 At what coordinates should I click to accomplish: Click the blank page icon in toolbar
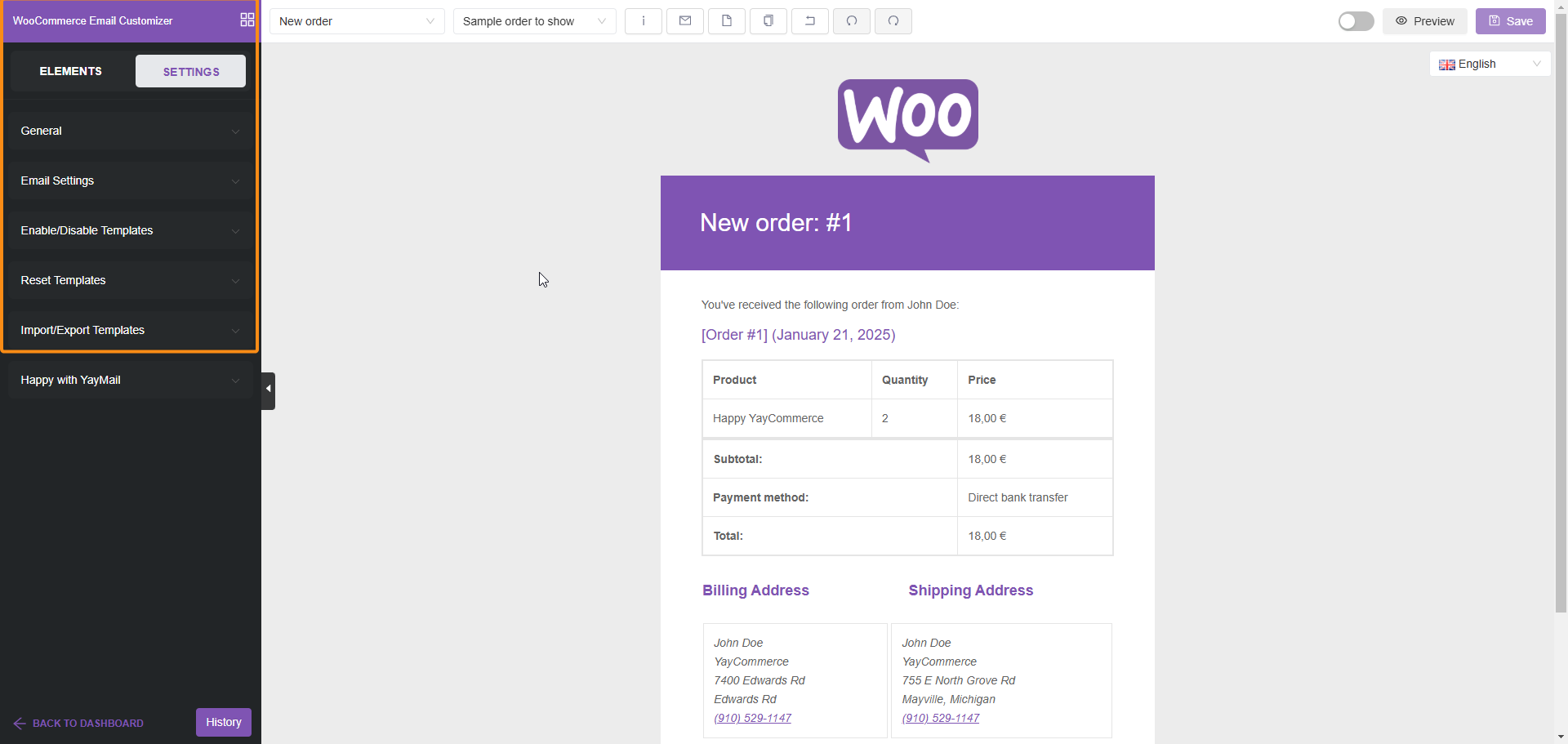coord(727,21)
